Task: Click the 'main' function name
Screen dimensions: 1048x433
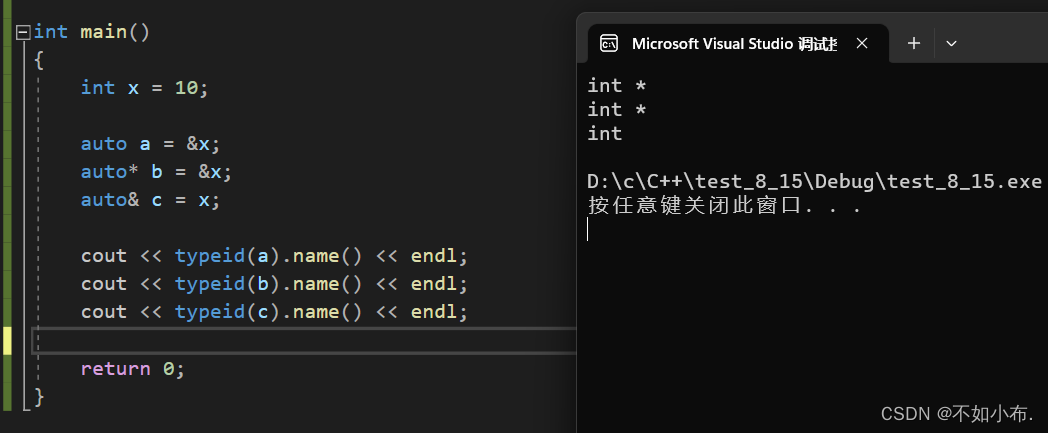Action: [x=103, y=31]
